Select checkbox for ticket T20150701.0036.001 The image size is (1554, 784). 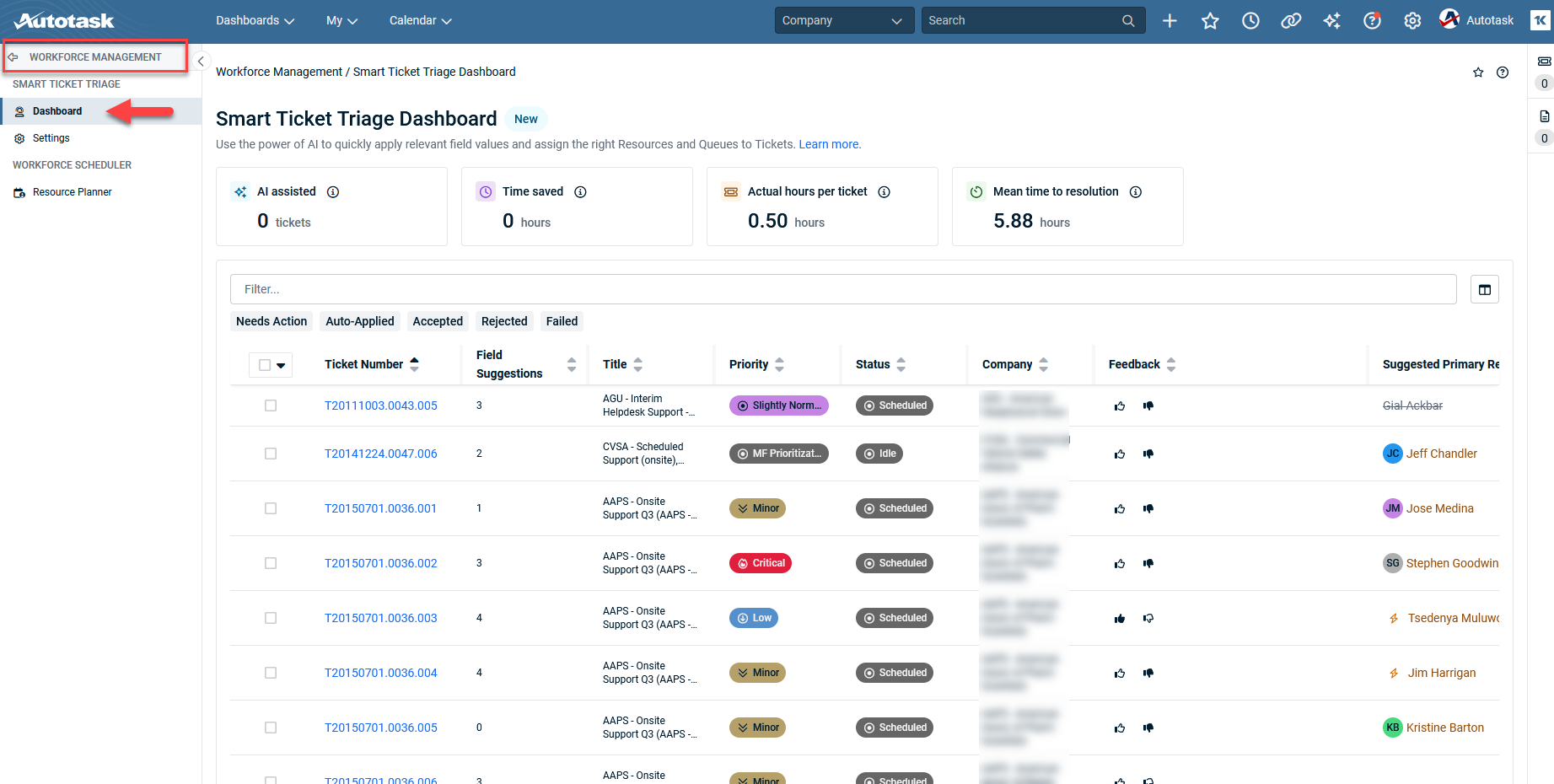[271, 508]
